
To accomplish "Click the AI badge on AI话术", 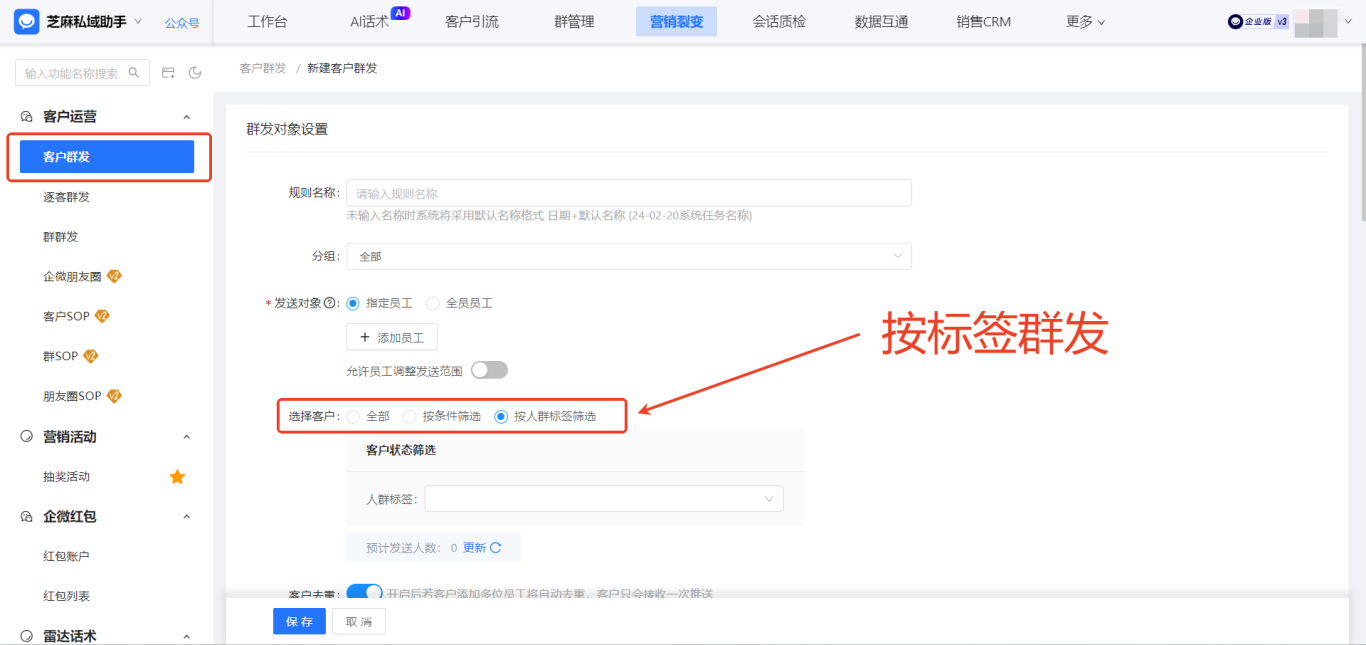I will pos(400,12).
